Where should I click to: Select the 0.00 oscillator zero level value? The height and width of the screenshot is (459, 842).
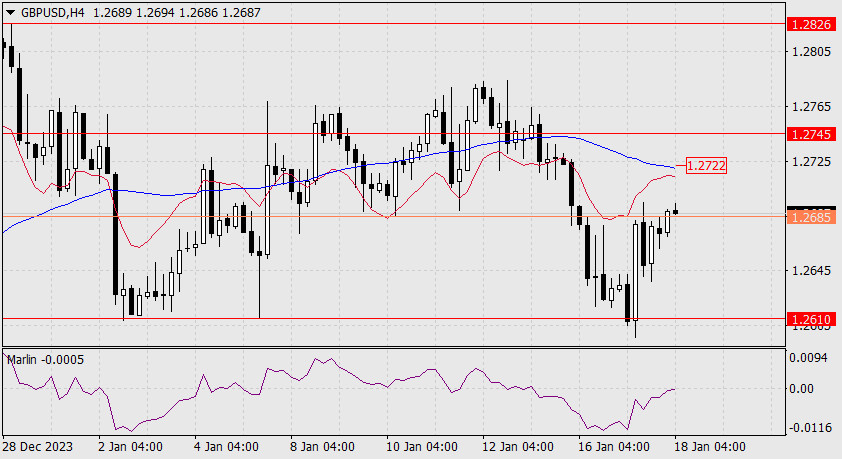point(801,389)
